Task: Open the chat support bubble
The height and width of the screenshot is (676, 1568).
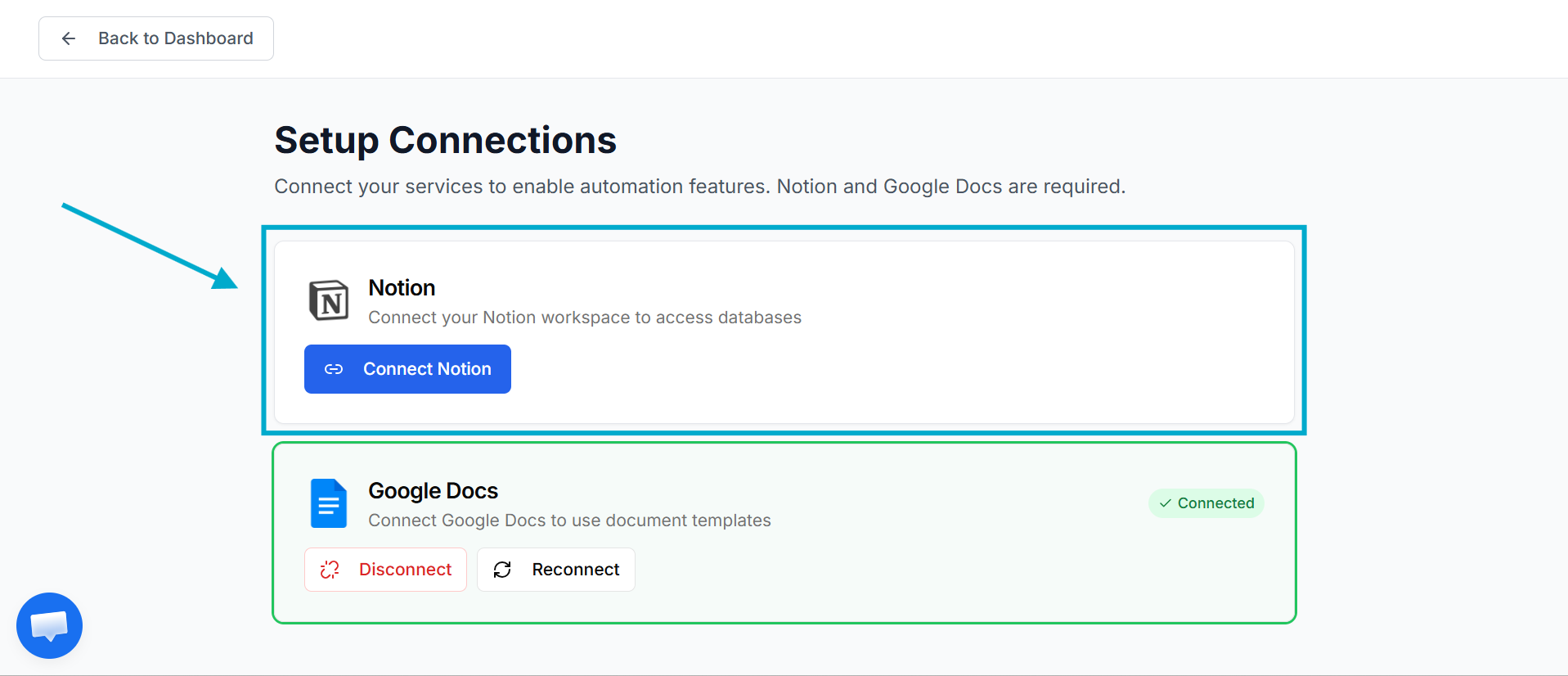Action: [49, 626]
